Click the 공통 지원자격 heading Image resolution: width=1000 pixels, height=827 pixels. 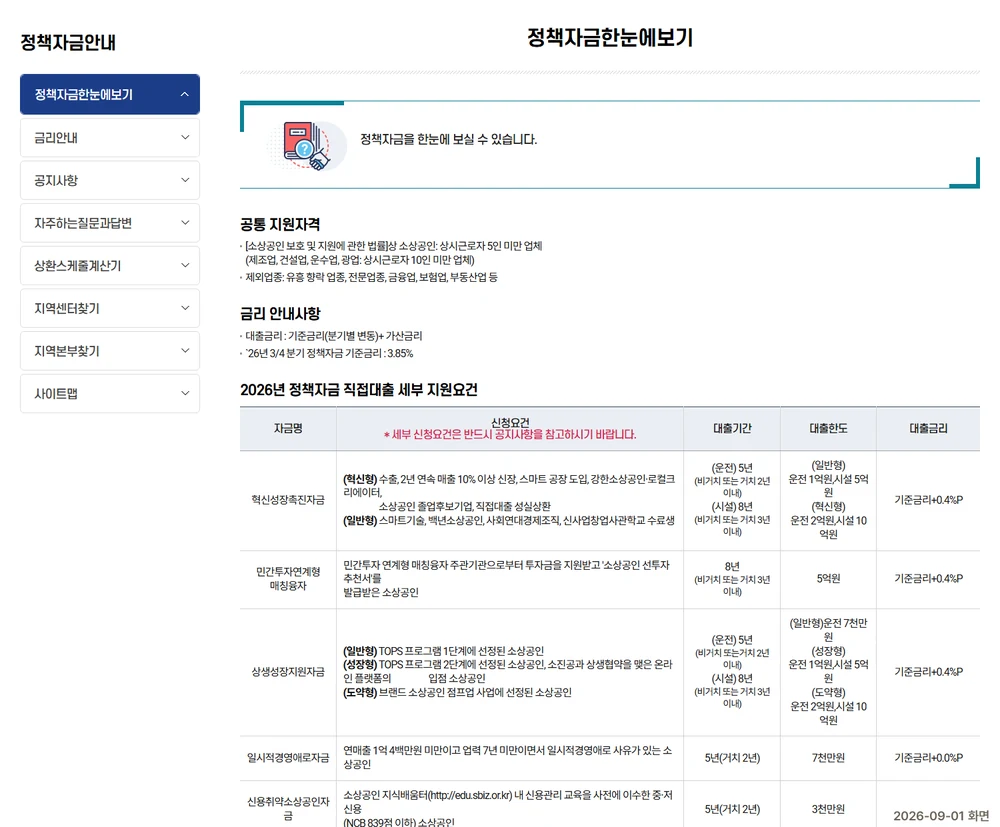click(x=280, y=224)
